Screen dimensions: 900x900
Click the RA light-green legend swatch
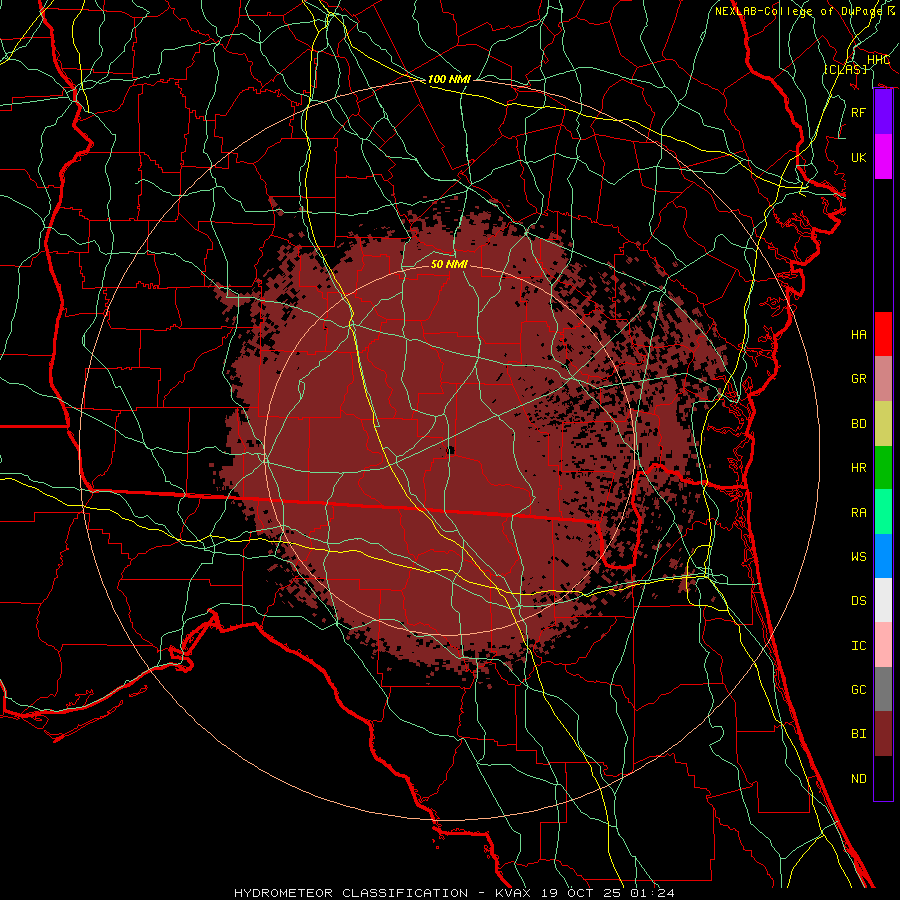pyautogui.click(x=883, y=512)
